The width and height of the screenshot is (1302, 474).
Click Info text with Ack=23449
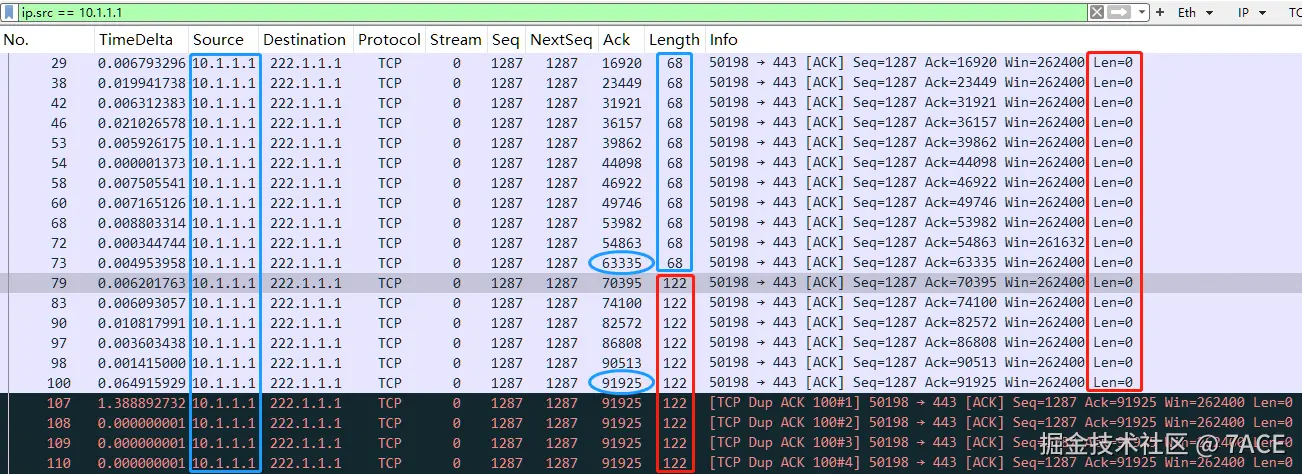(x=920, y=82)
